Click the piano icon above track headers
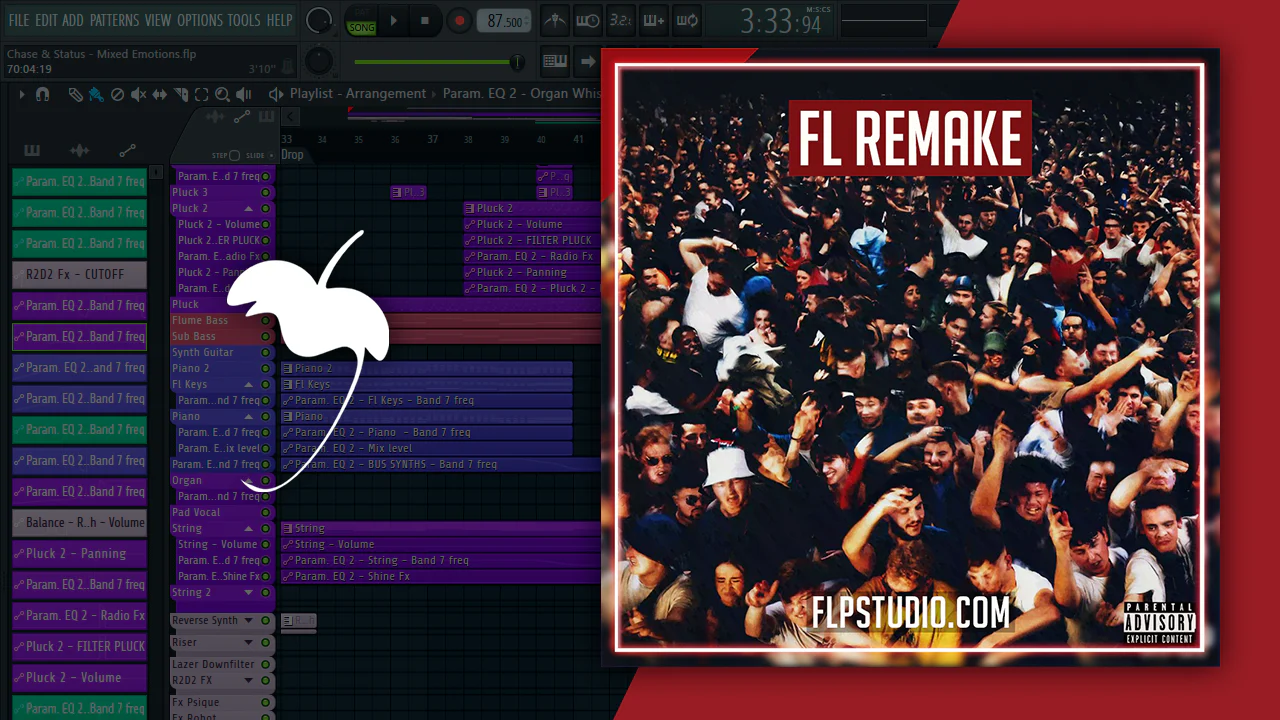Screen dimensions: 1280x720 coord(266,117)
